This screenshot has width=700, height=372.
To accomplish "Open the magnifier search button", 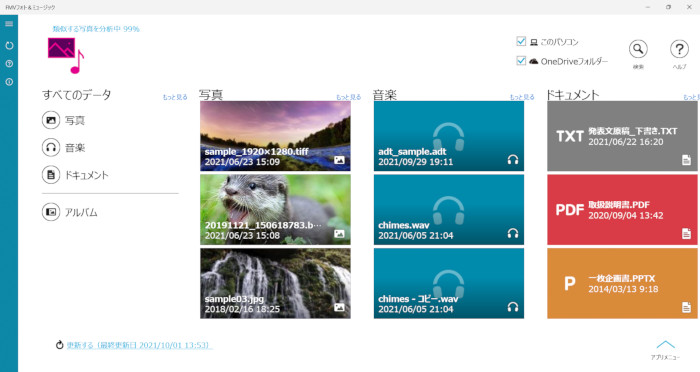I will click(638, 49).
